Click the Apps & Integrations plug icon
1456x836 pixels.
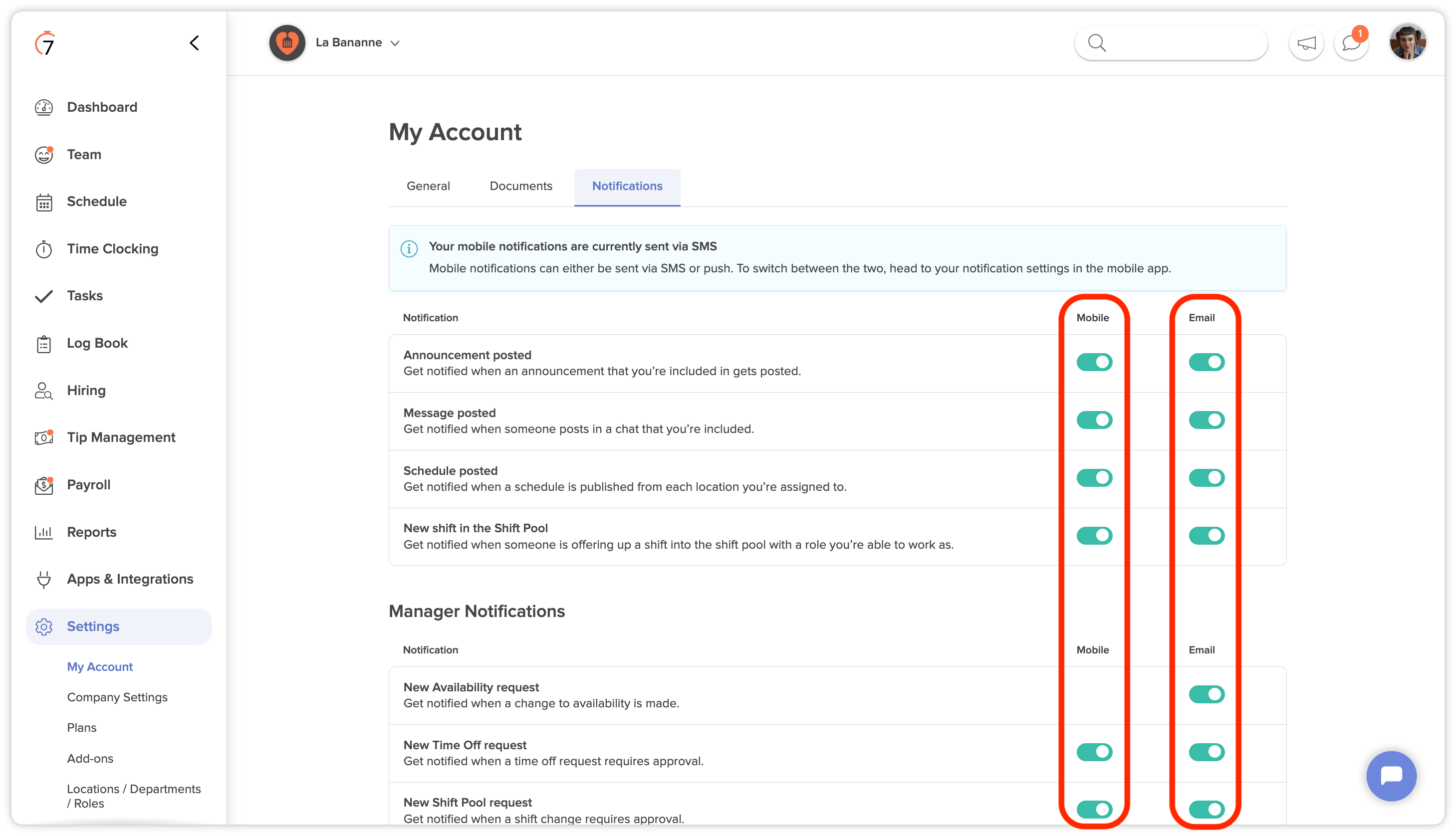point(43,579)
